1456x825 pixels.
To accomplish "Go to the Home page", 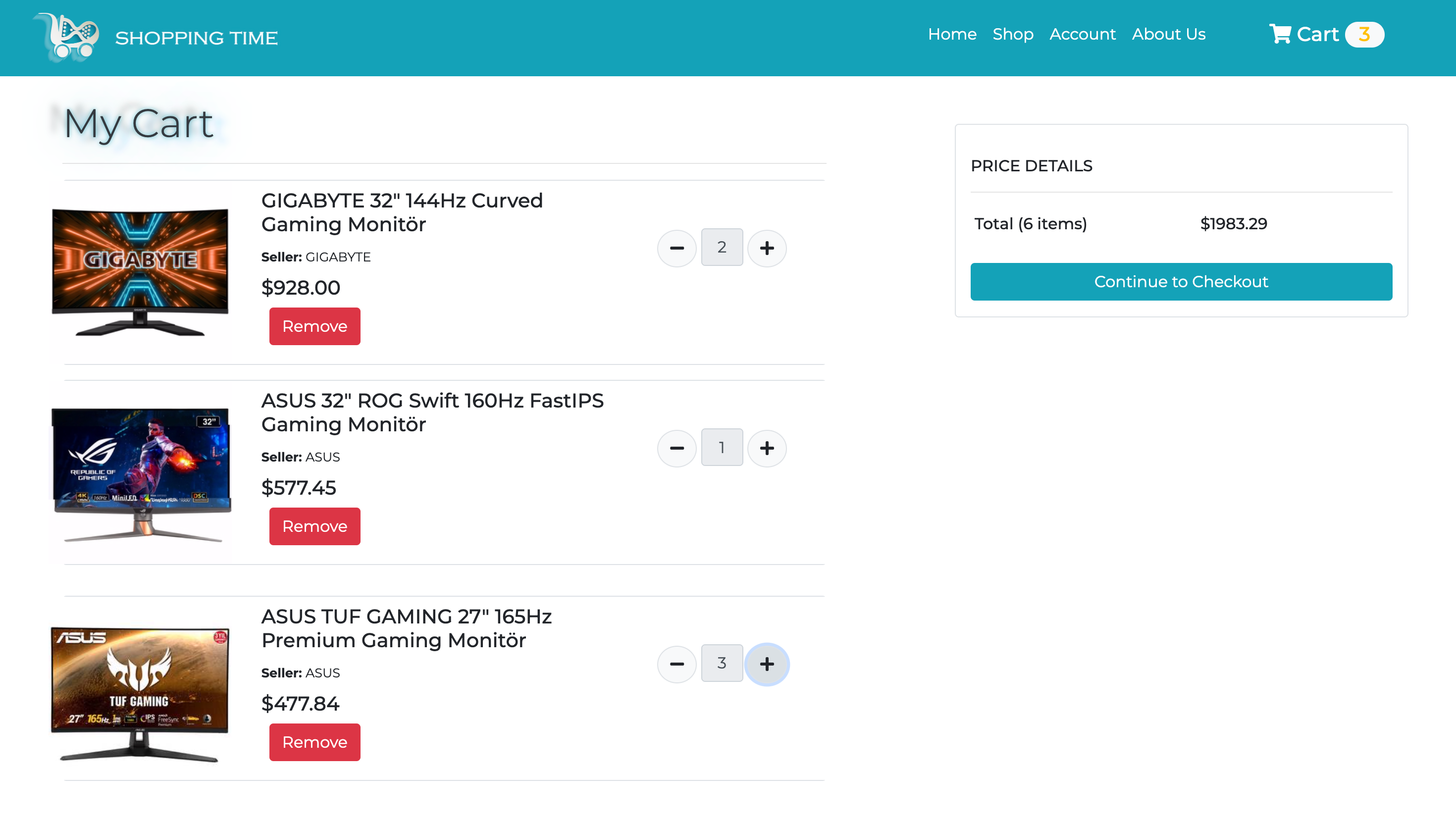I will 952,35.
